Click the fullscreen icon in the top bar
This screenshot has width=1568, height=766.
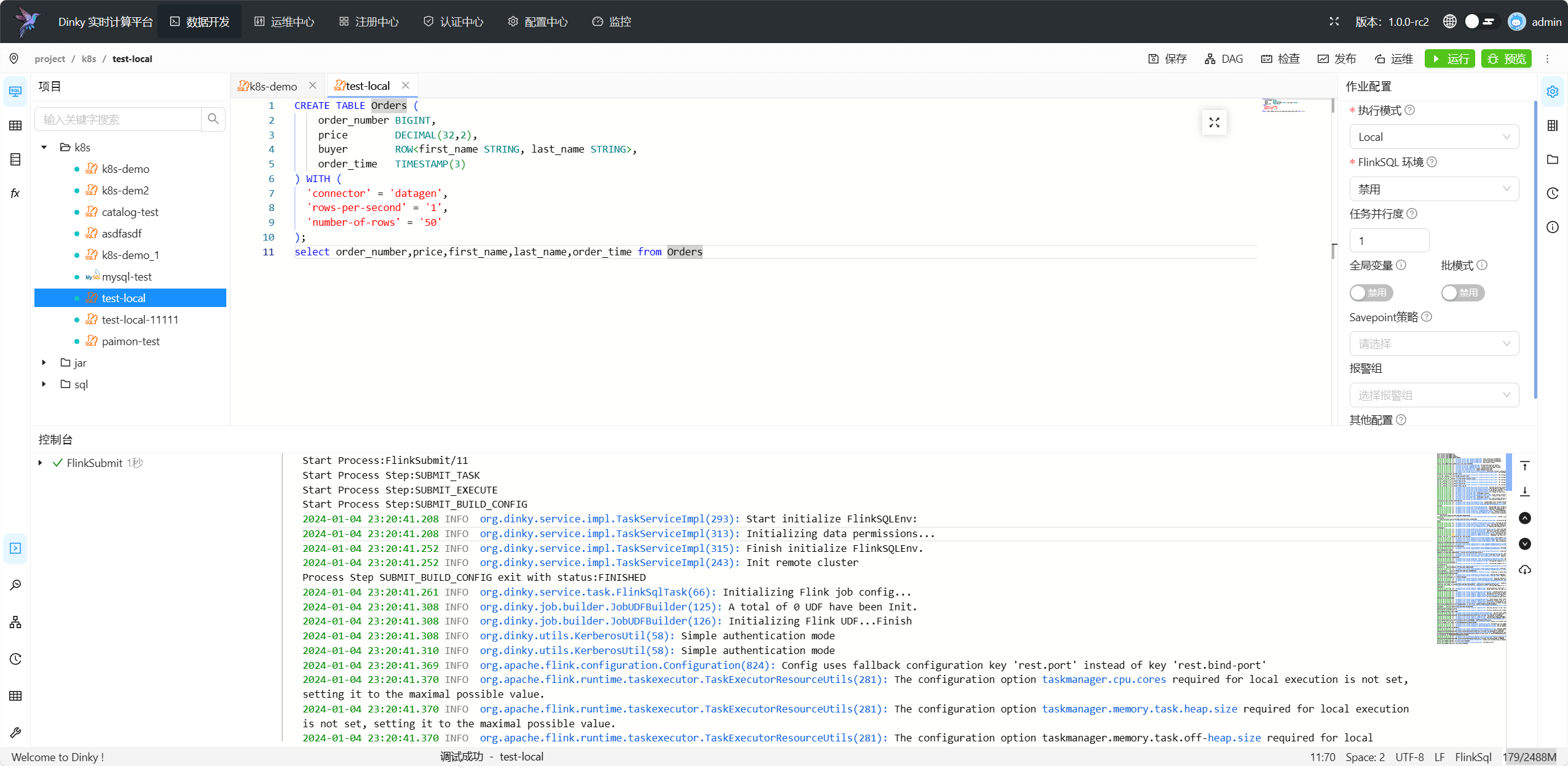[x=1334, y=22]
